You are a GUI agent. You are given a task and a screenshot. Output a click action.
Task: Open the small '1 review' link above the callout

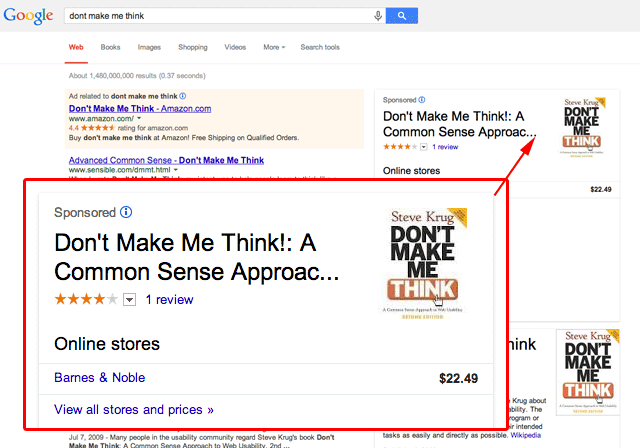click(x=445, y=147)
